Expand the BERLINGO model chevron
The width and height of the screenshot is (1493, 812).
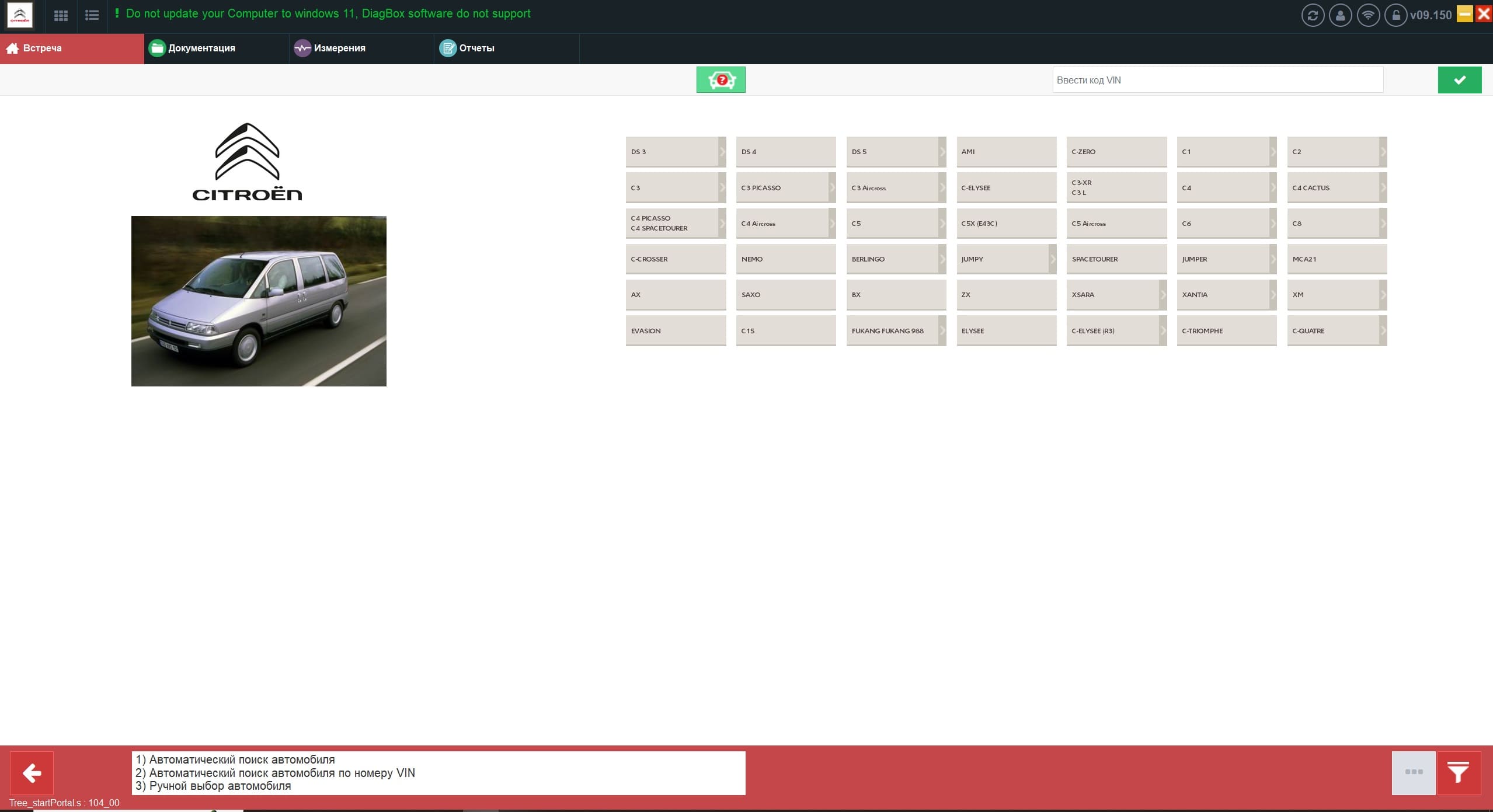click(942, 259)
